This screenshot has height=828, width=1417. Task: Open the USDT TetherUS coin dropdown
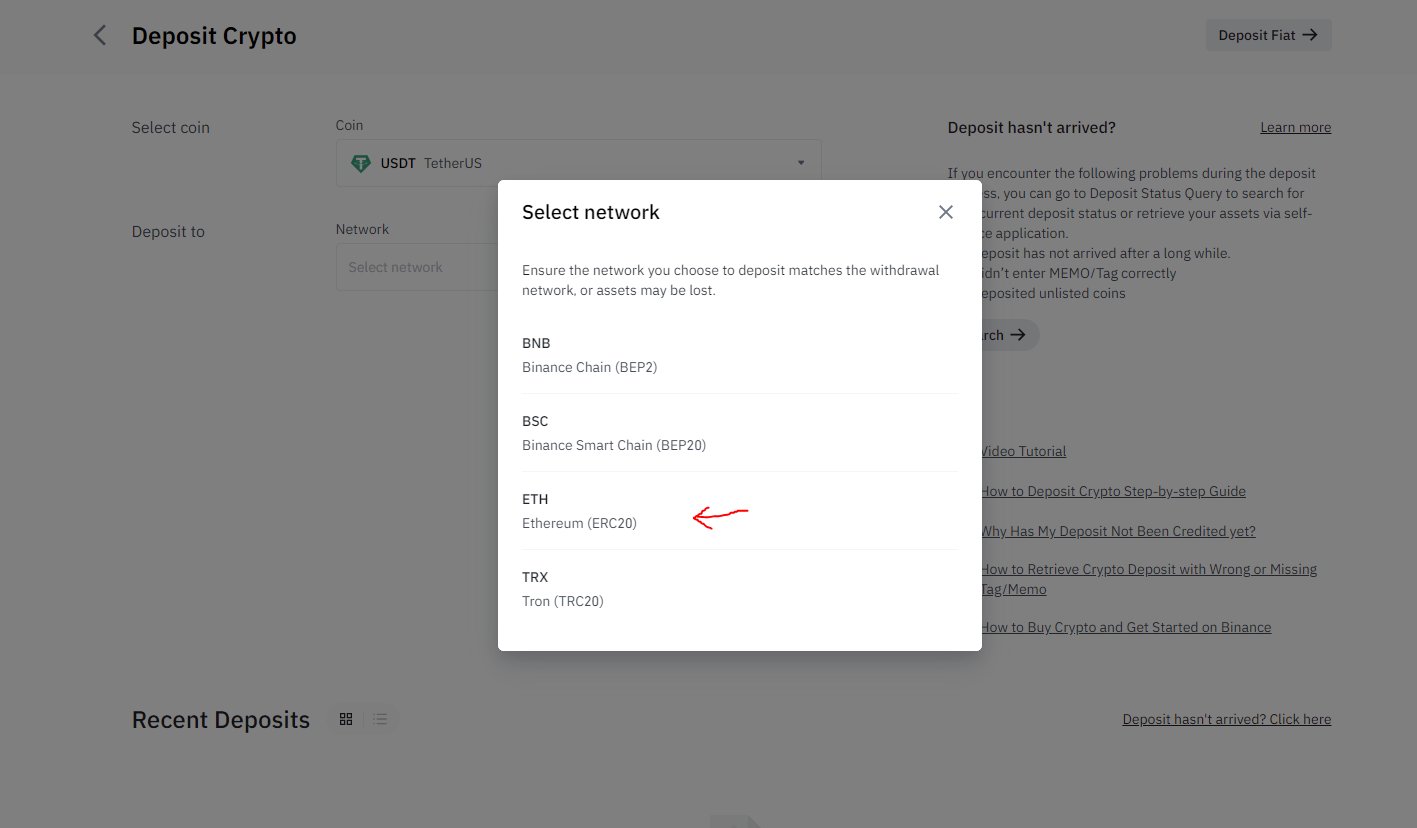578,163
